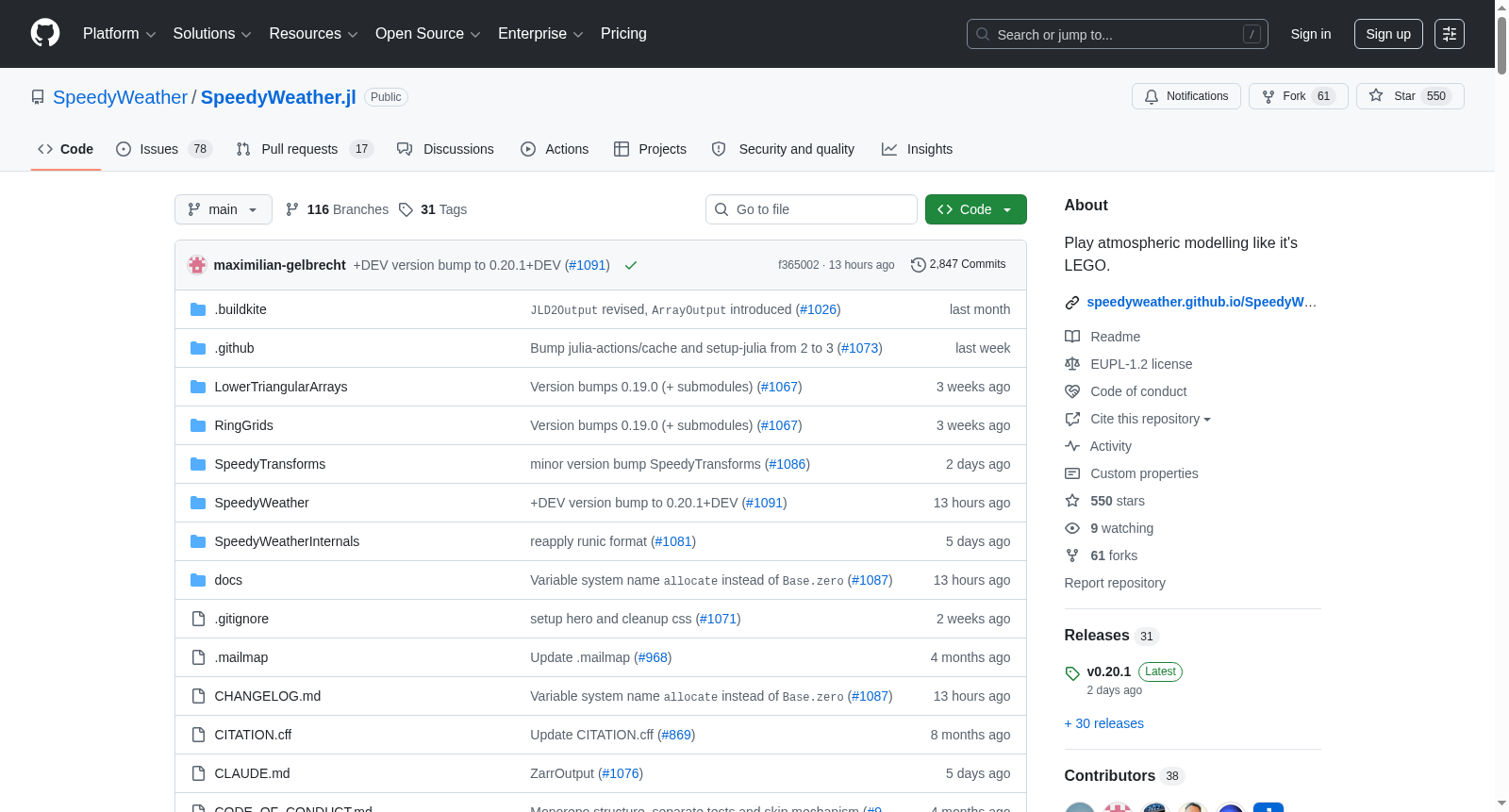The height and width of the screenshot is (812, 1509).
Task: Click the link icon beside the website URL
Action: point(1072,303)
